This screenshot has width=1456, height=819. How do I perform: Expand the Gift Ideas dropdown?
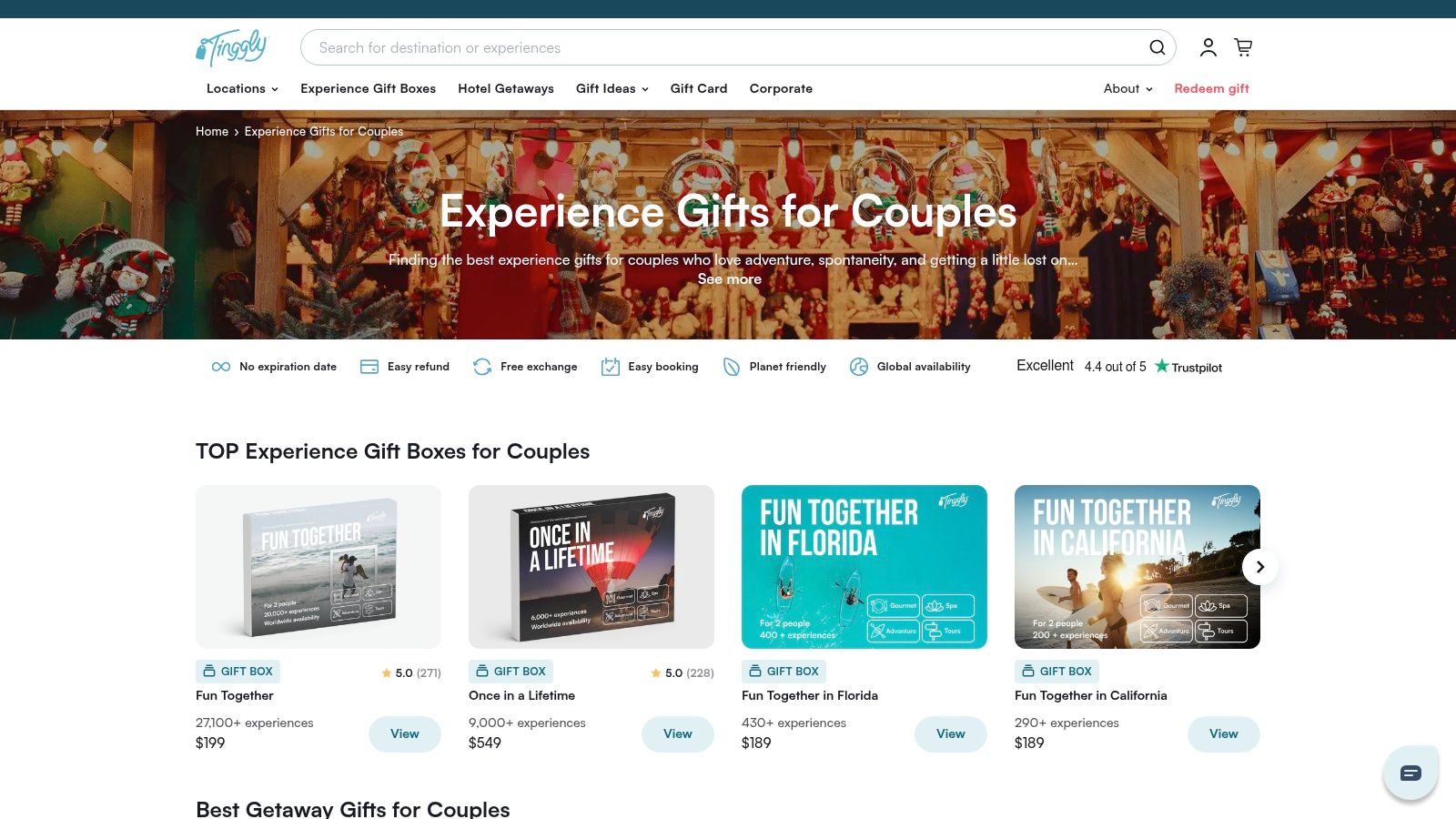tap(612, 88)
